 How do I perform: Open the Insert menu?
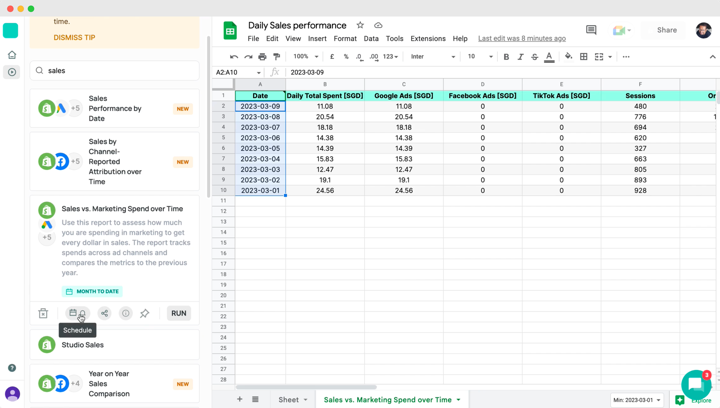point(317,39)
